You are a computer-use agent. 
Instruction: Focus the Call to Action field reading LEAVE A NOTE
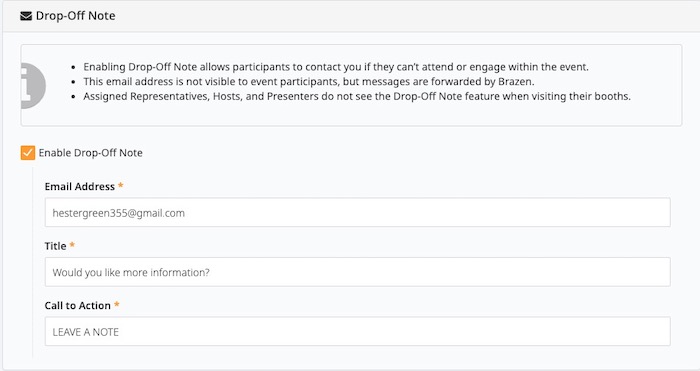pyautogui.click(x=357, y=331)
